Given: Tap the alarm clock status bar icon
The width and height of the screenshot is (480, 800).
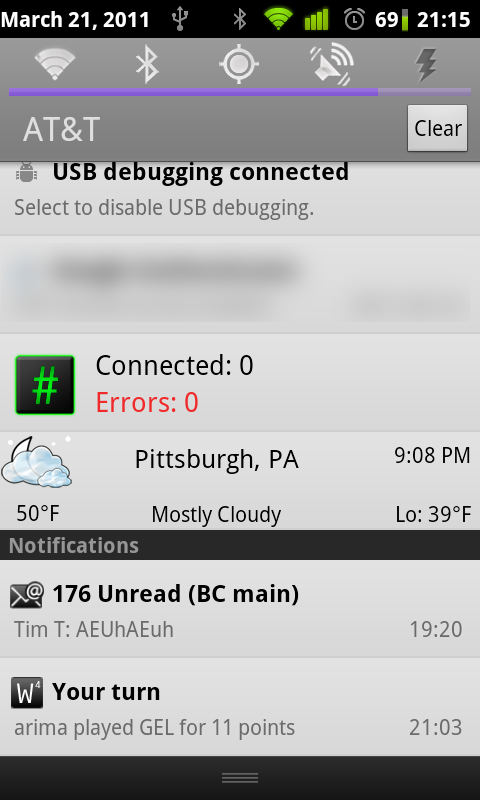Looking at the screenshot, I should (x=355, y=19).
